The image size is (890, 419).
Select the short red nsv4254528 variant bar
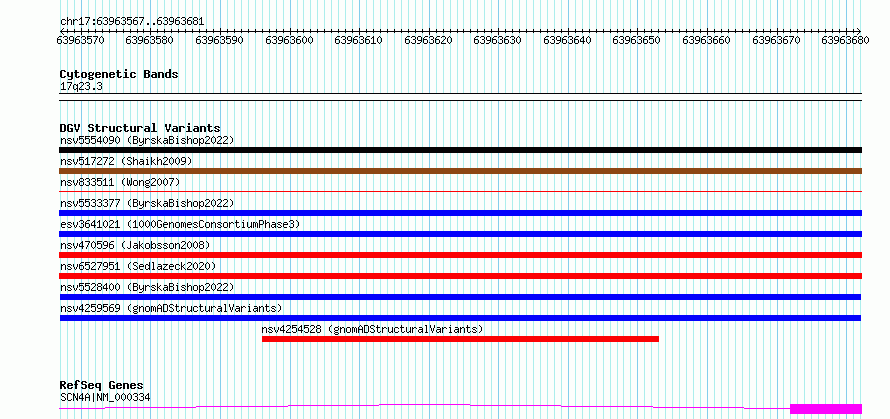coord(460,339)
